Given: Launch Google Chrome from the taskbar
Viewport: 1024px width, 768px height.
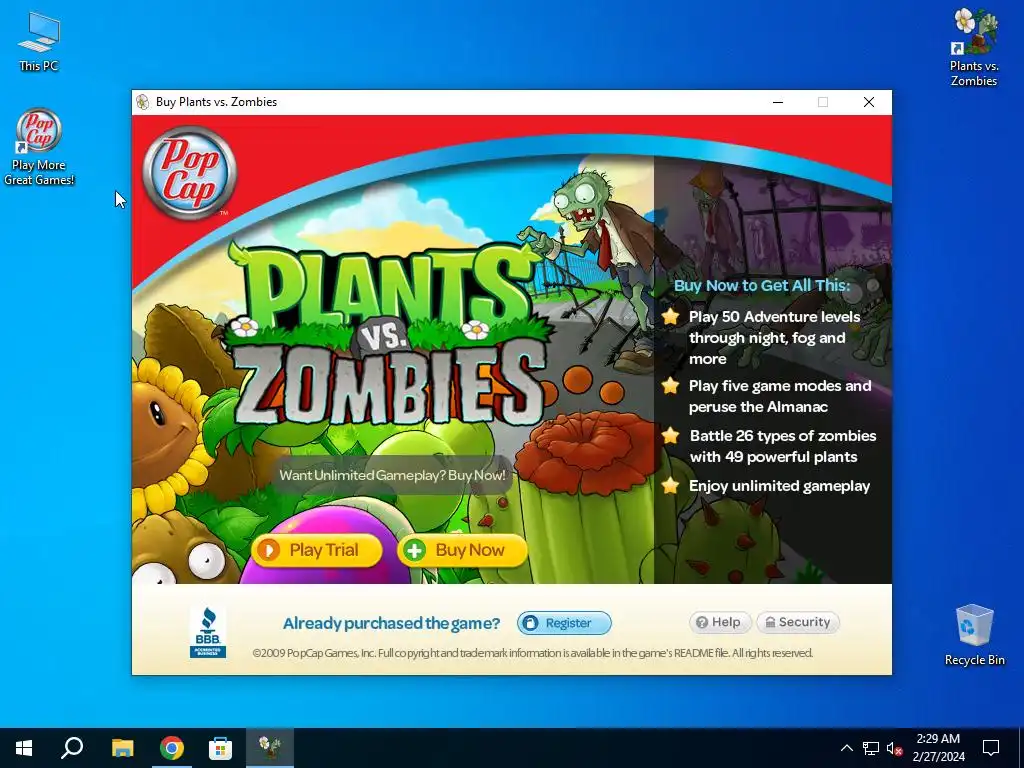Looking at the screenshot, I should tap(172, 748).
